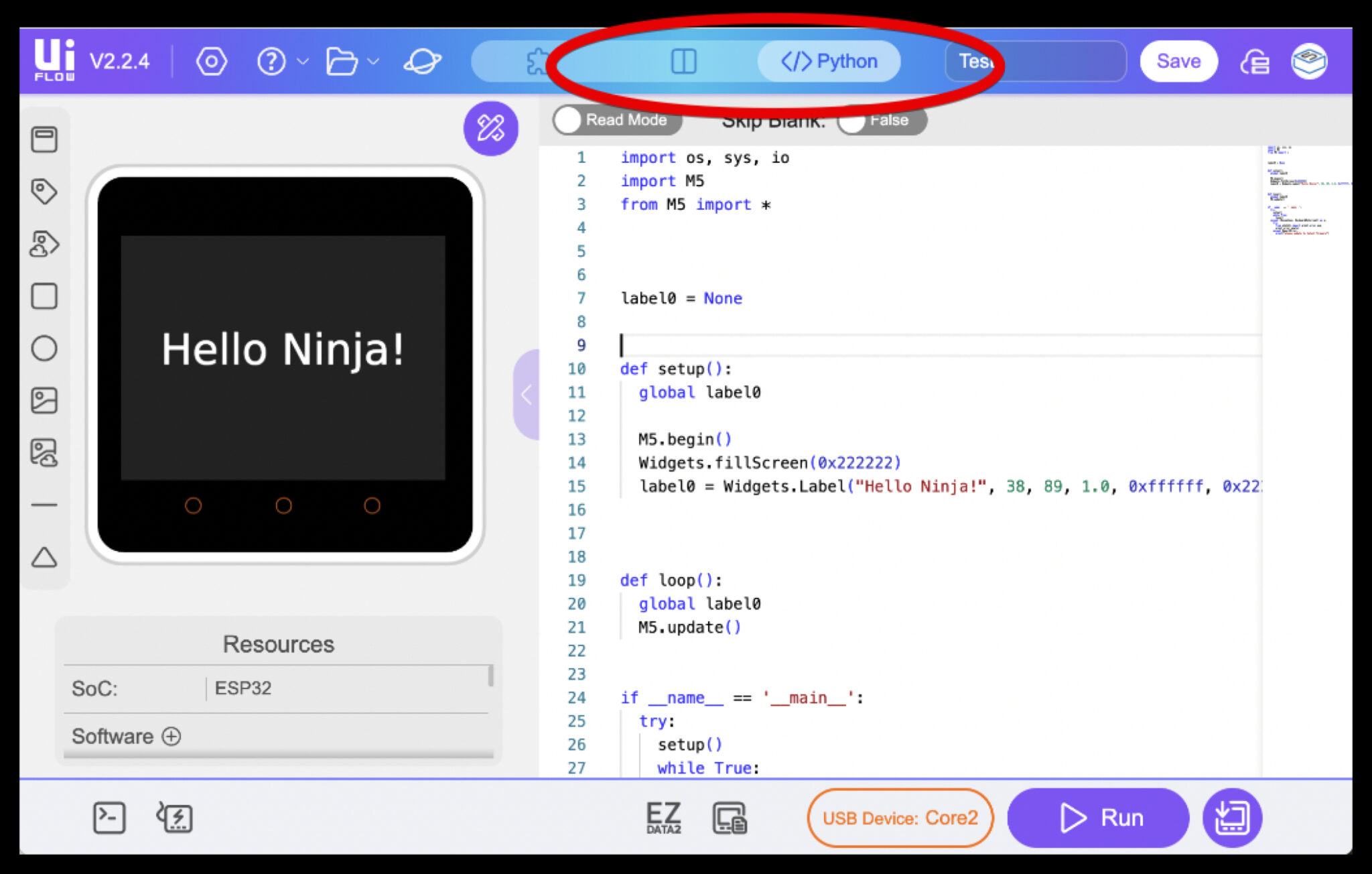The height and width of the screenshot is (874, 1372).
Task: Click the import os, sys, io line
Action: (705, 158)
